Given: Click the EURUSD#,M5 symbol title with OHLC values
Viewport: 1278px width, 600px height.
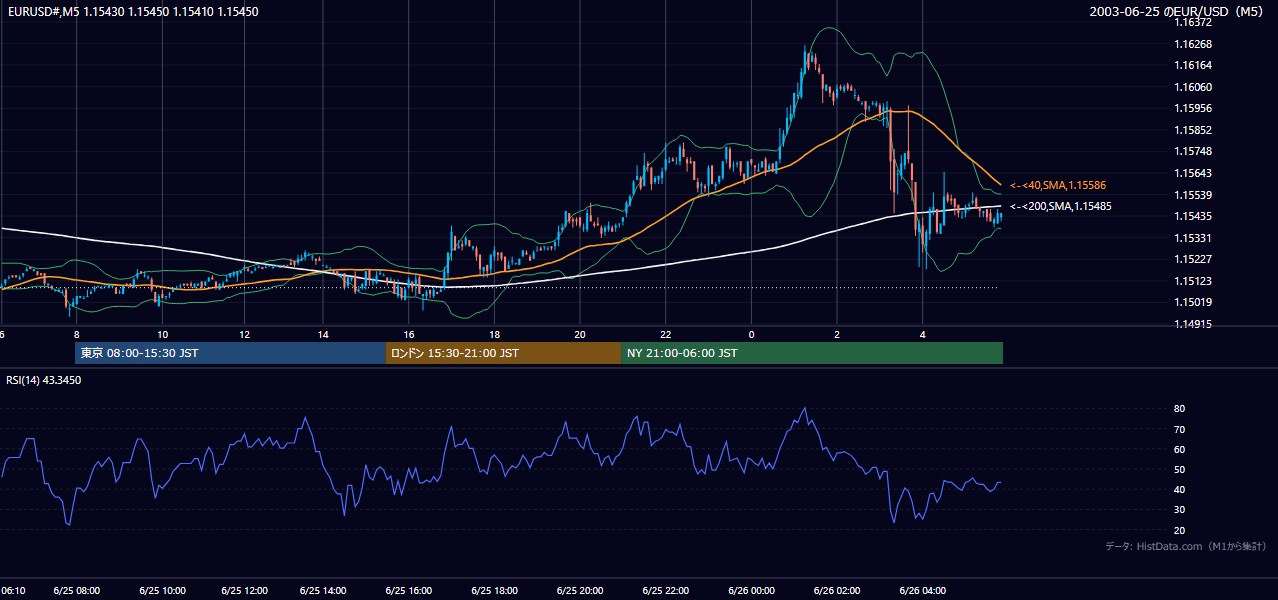Looking at the screenshot, I should tap(132, 12).
